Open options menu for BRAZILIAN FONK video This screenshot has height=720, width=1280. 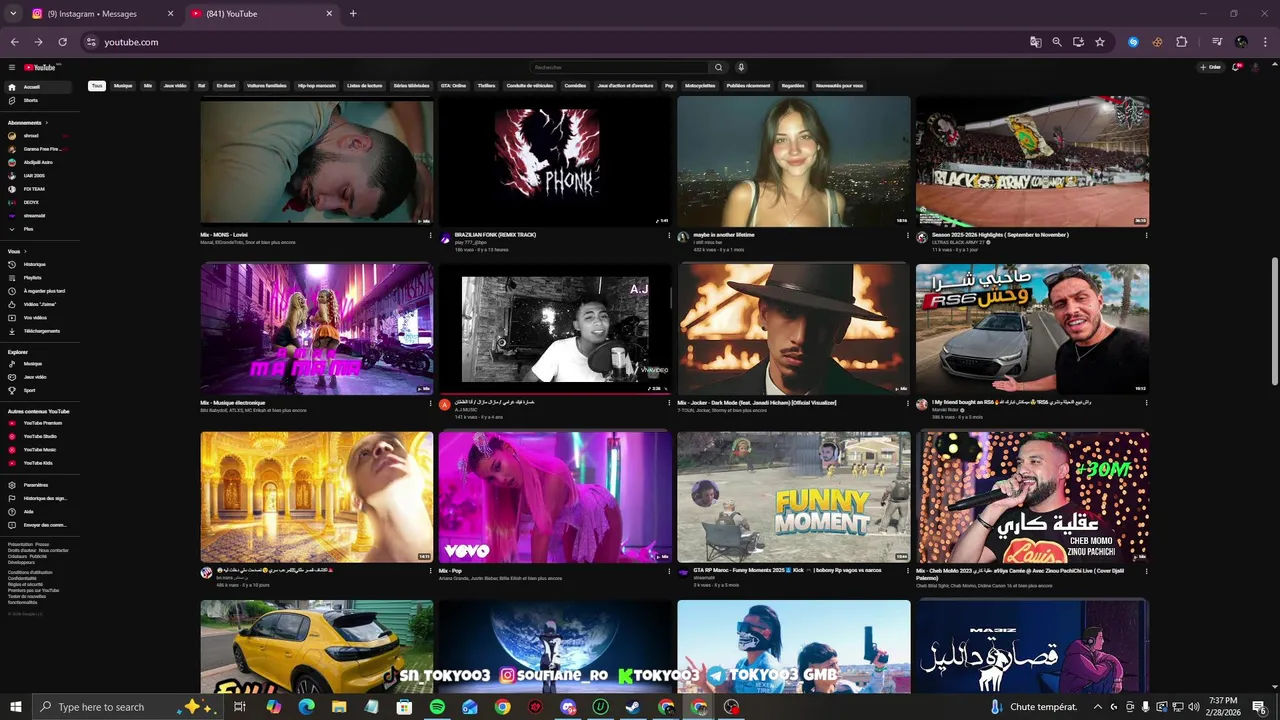(x=669, y=236)
